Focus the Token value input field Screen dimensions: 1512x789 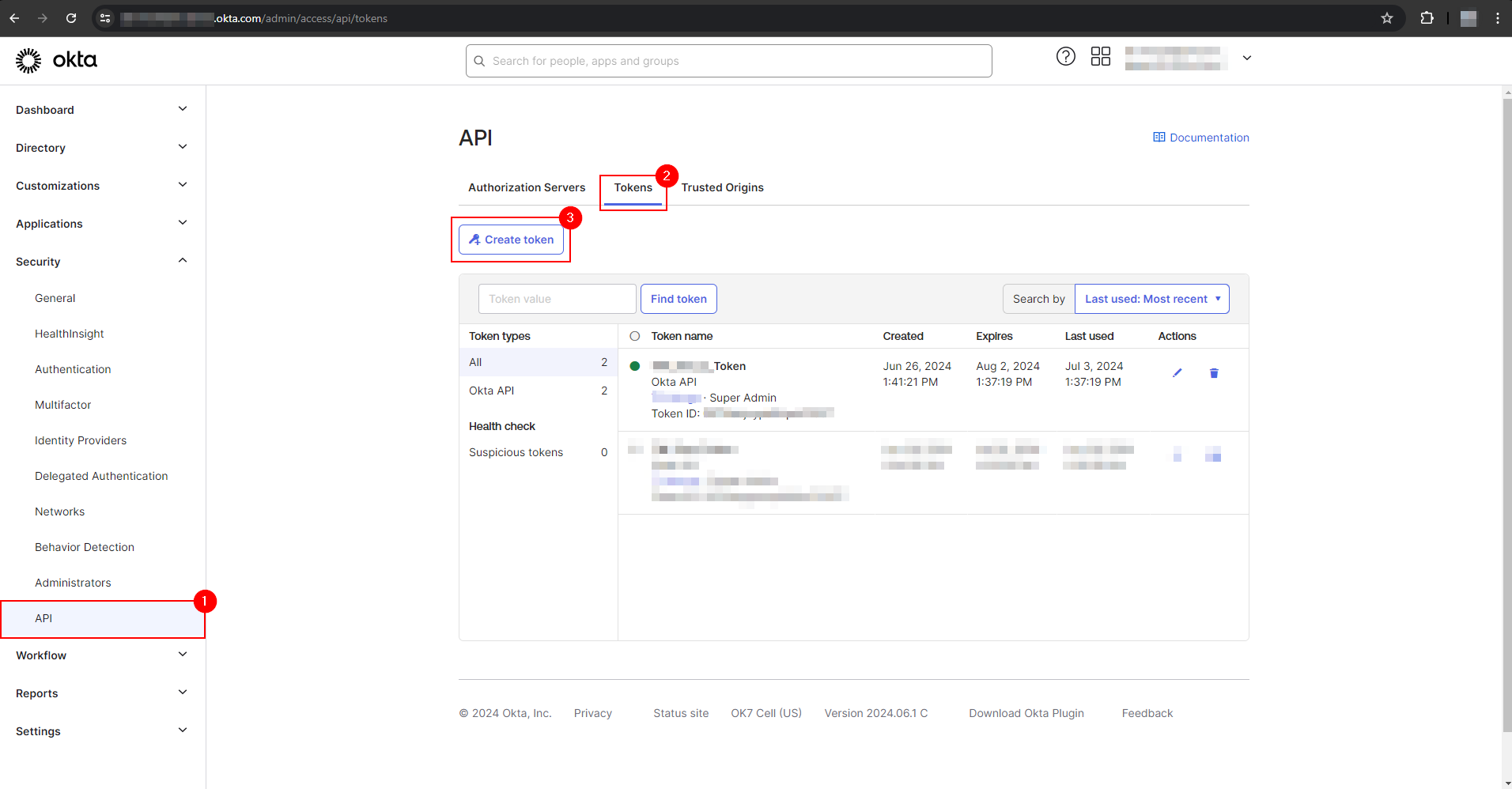(558, 299)
